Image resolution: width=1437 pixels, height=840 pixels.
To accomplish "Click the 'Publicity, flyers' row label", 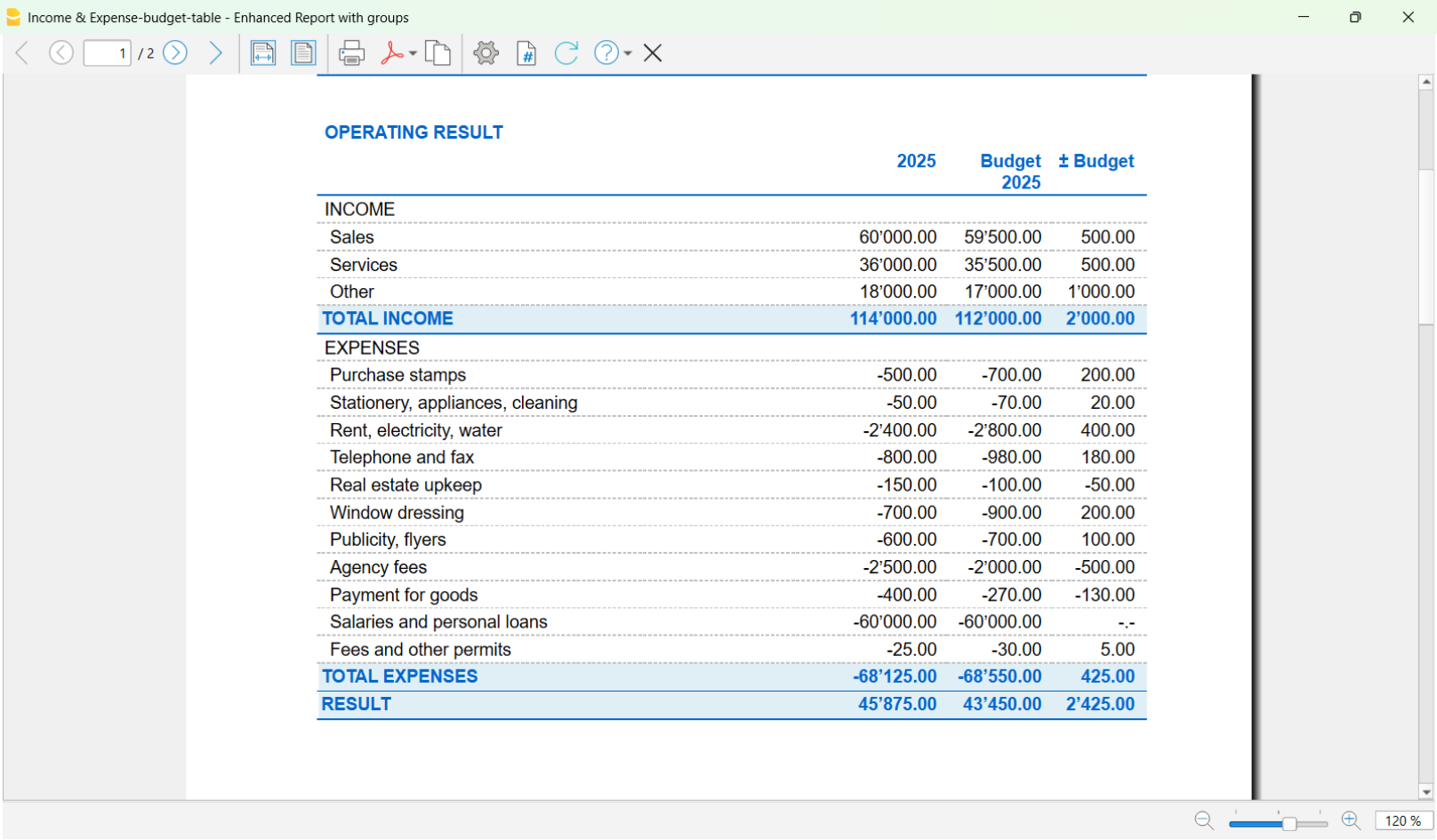I will pyautogui.click(x=388, y=540).
